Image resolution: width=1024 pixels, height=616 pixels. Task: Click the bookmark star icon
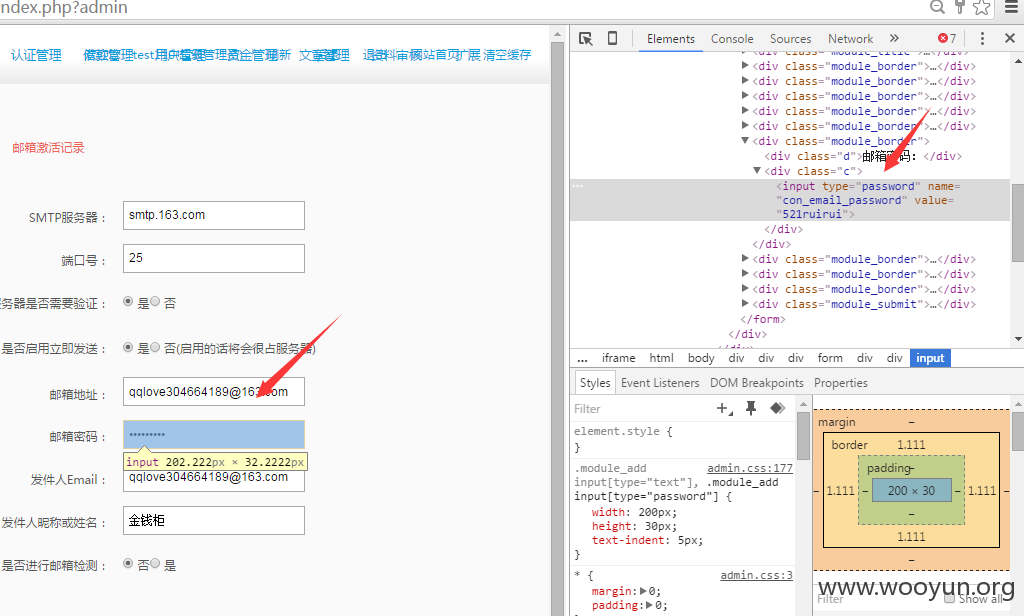tap(982, 7)
